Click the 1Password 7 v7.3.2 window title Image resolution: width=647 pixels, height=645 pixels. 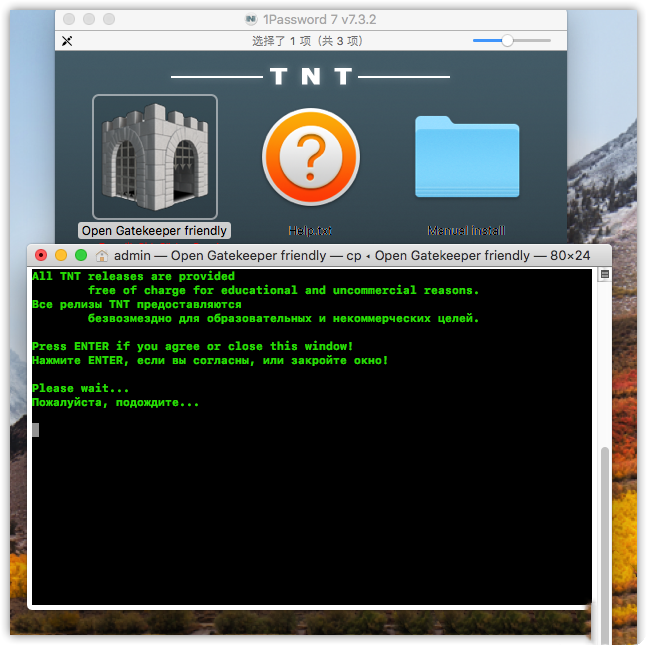pyautogui.click(x=319, y=19)
